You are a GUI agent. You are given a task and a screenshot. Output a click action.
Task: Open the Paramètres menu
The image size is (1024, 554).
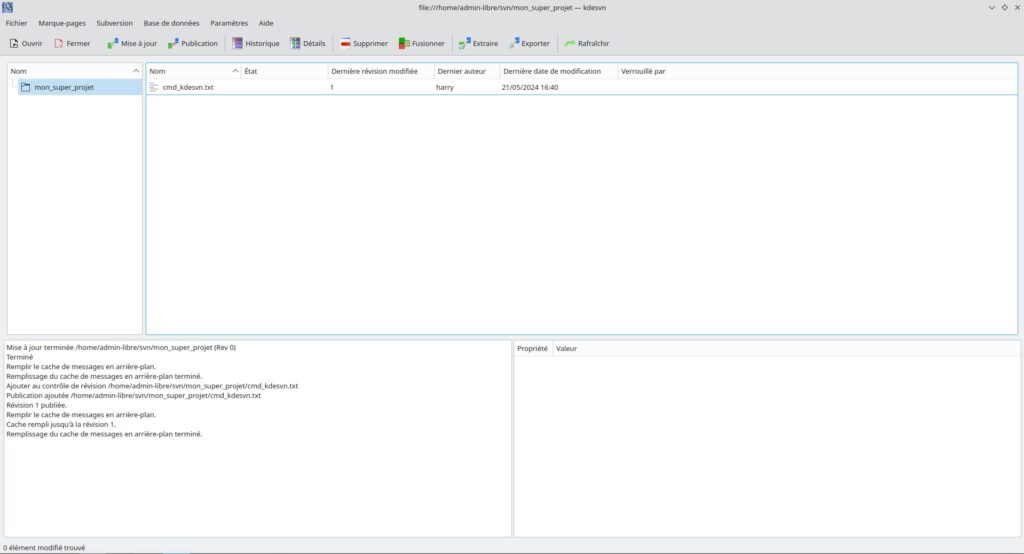(229, 23)
